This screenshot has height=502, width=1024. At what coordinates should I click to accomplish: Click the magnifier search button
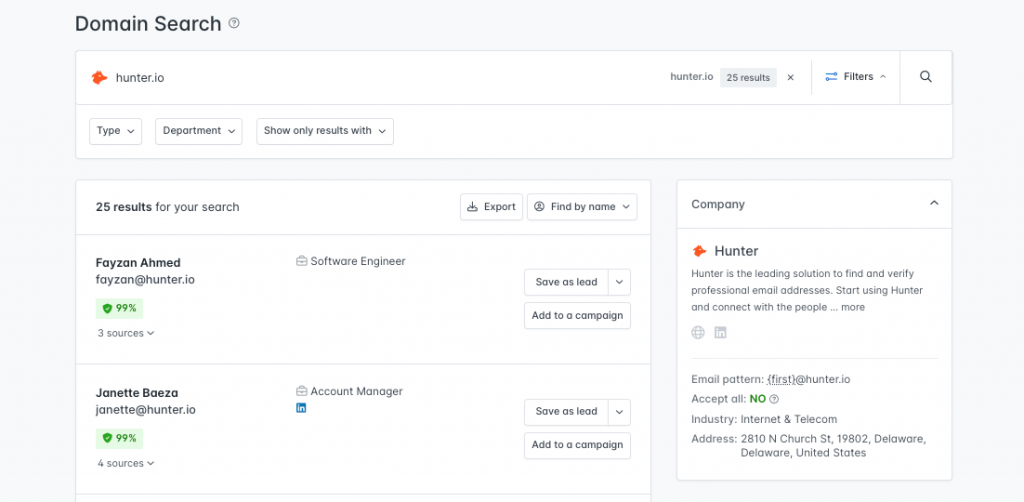coord(925,77)
